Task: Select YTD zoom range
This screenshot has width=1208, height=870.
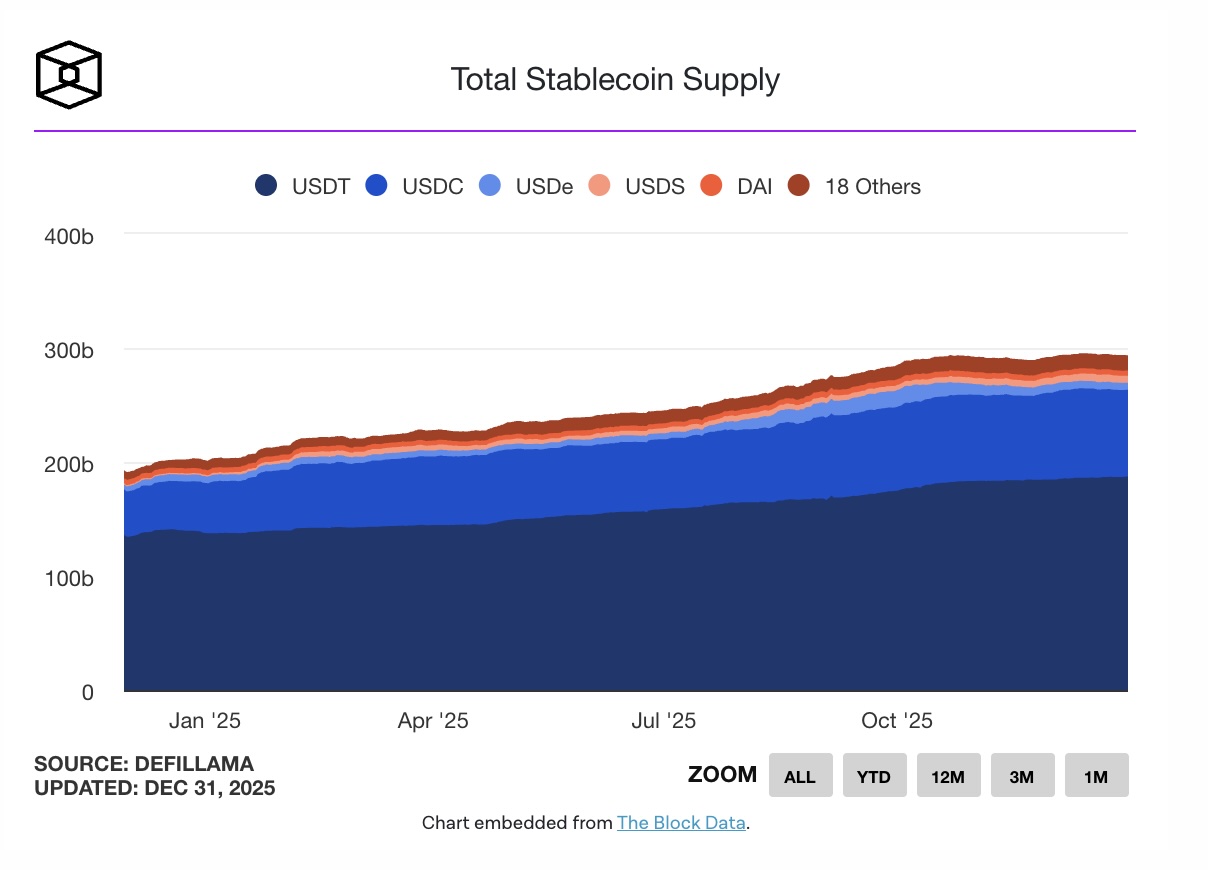Action: 874,776
